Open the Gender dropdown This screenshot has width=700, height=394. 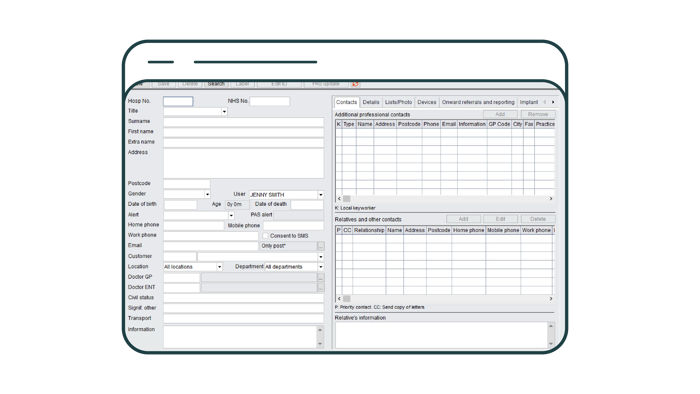207,195
